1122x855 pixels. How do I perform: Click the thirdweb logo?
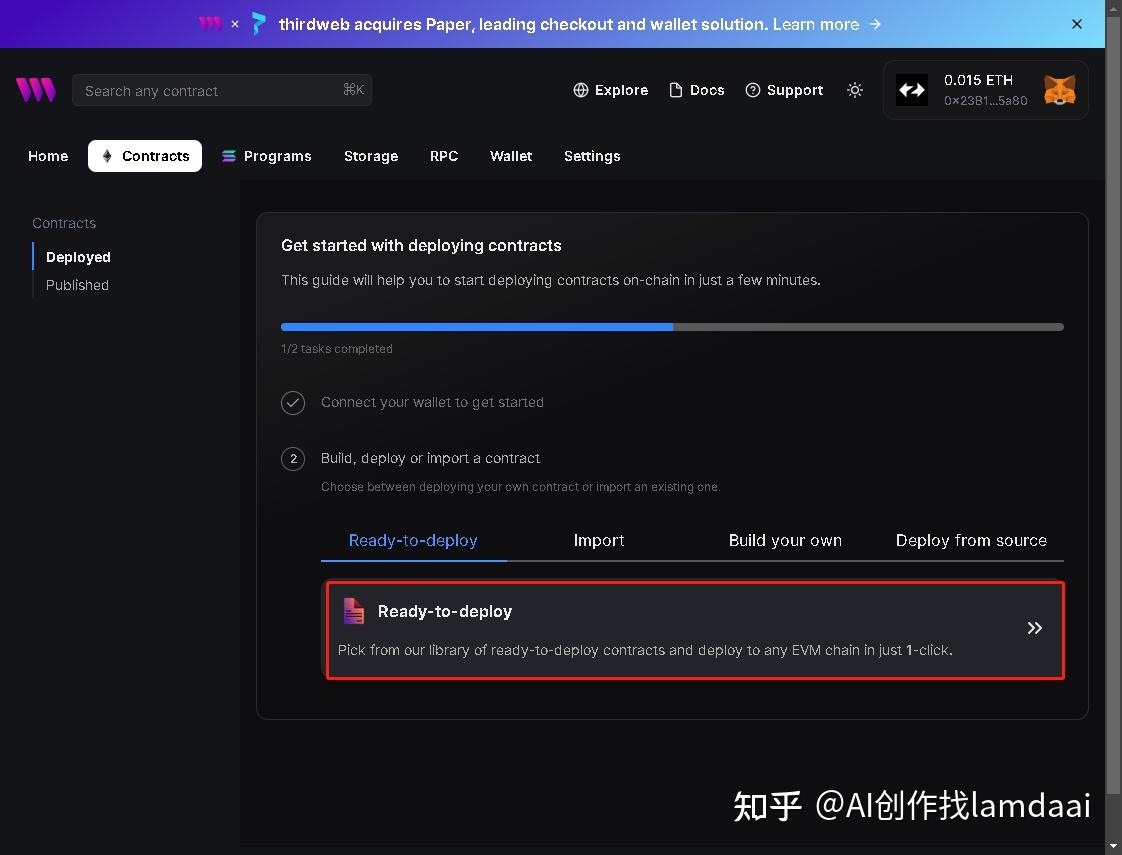[x=36, y=89]
